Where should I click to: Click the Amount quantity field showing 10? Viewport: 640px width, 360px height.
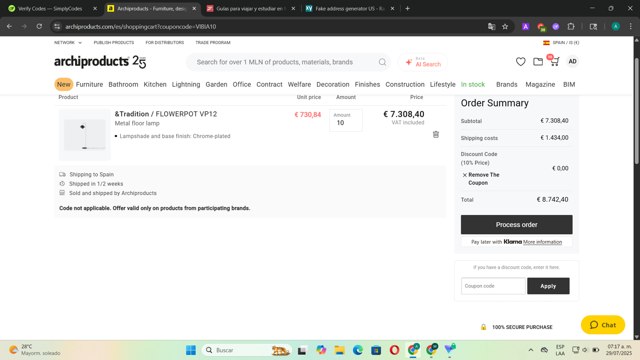point(346,120)
